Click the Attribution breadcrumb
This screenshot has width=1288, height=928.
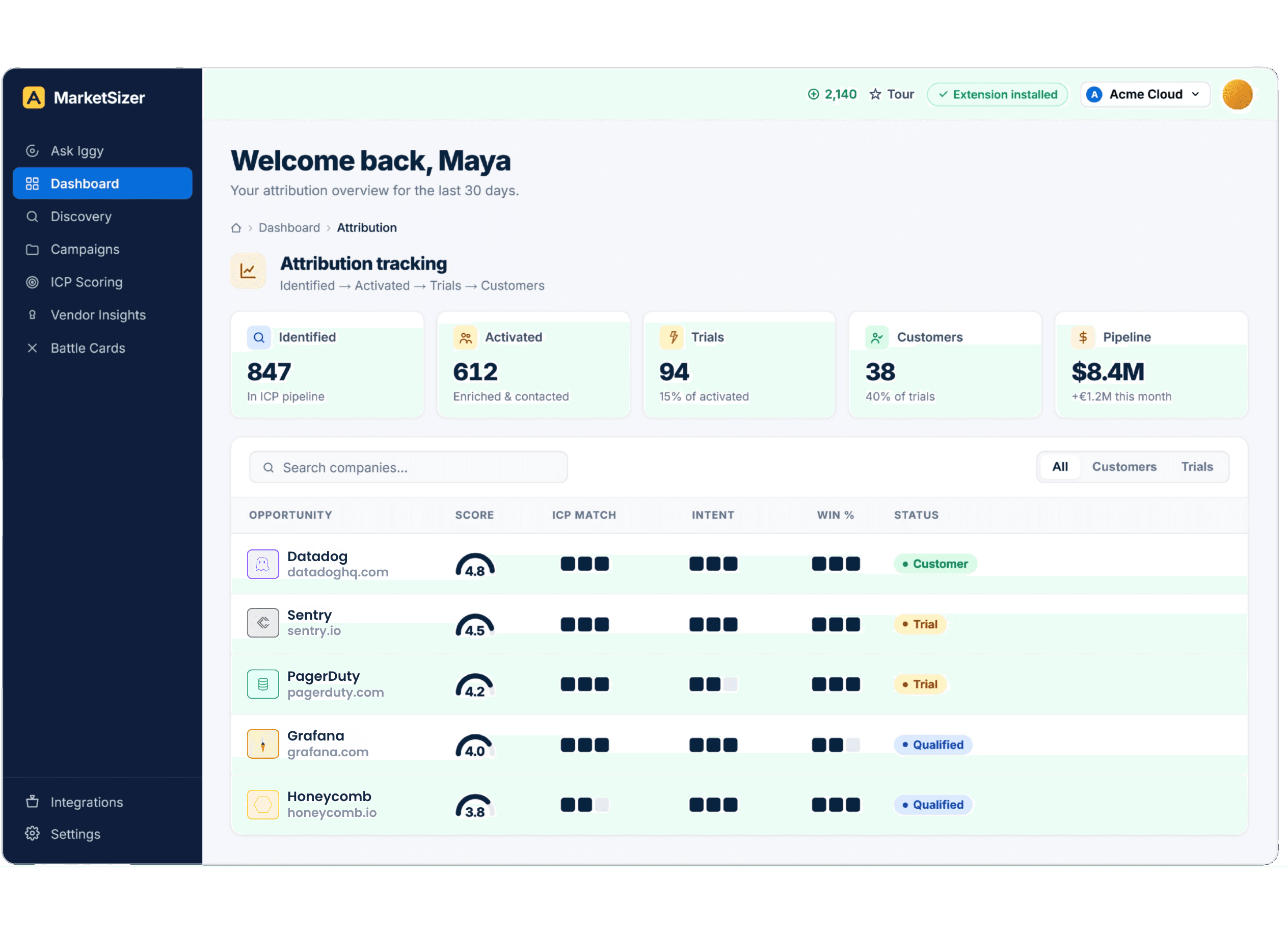[x=367, y=228]
